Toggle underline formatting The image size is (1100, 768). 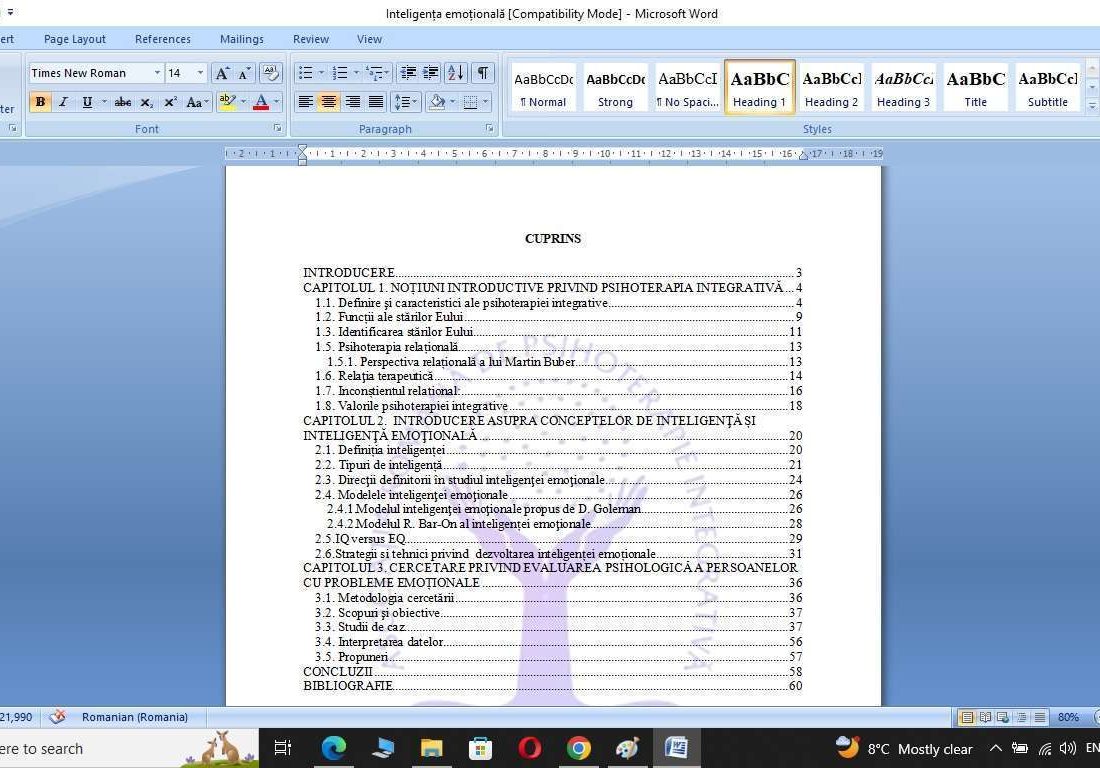[x=86, y=102]
